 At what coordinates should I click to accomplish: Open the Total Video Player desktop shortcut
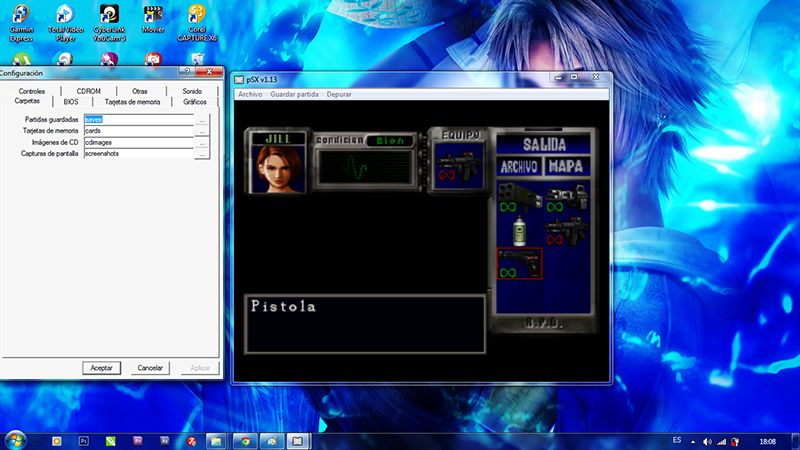(65, 23)
